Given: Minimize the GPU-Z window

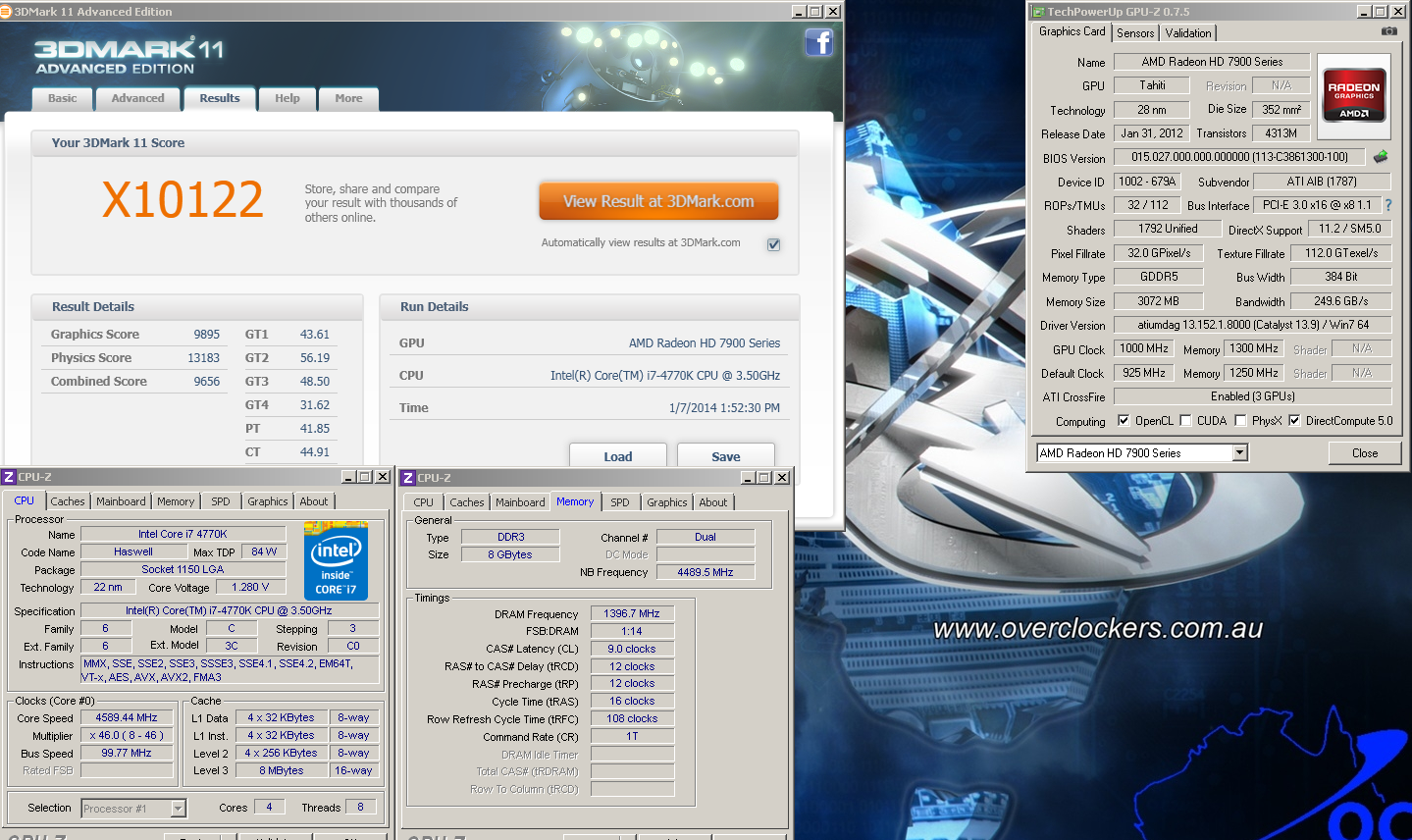Looking at the screenshot, I should click(x=1364, y=12).
